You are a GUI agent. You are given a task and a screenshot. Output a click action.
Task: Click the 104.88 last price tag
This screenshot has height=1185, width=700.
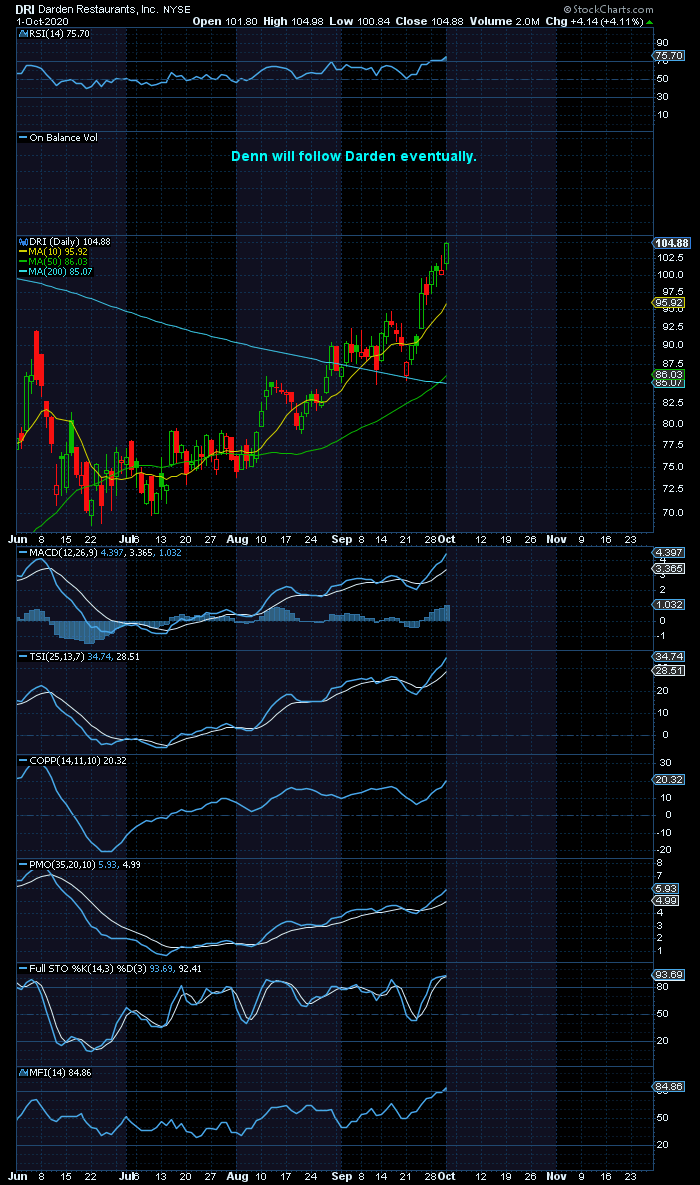pyautogui.click(x=671, y=243)
